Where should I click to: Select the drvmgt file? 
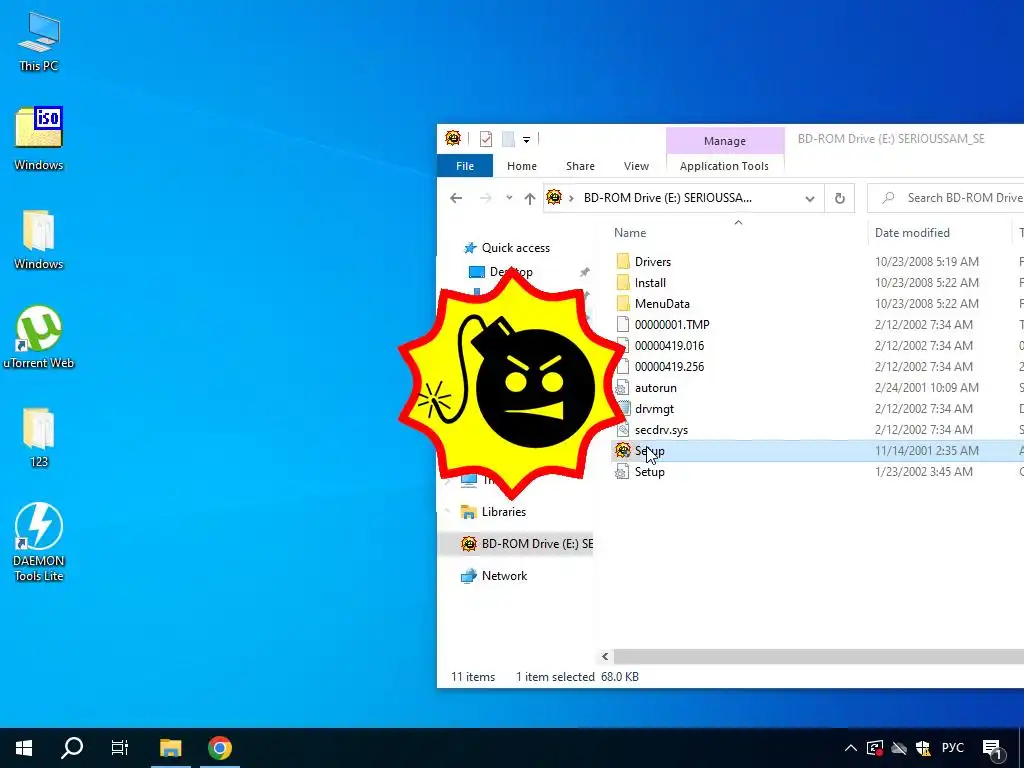(x=654, y=409)
